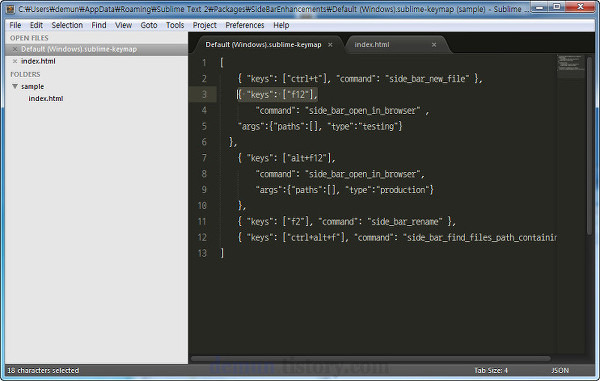Close Default (Windows).sublime-keymap in Open Files list
The image size is (600, 381).
15,49
